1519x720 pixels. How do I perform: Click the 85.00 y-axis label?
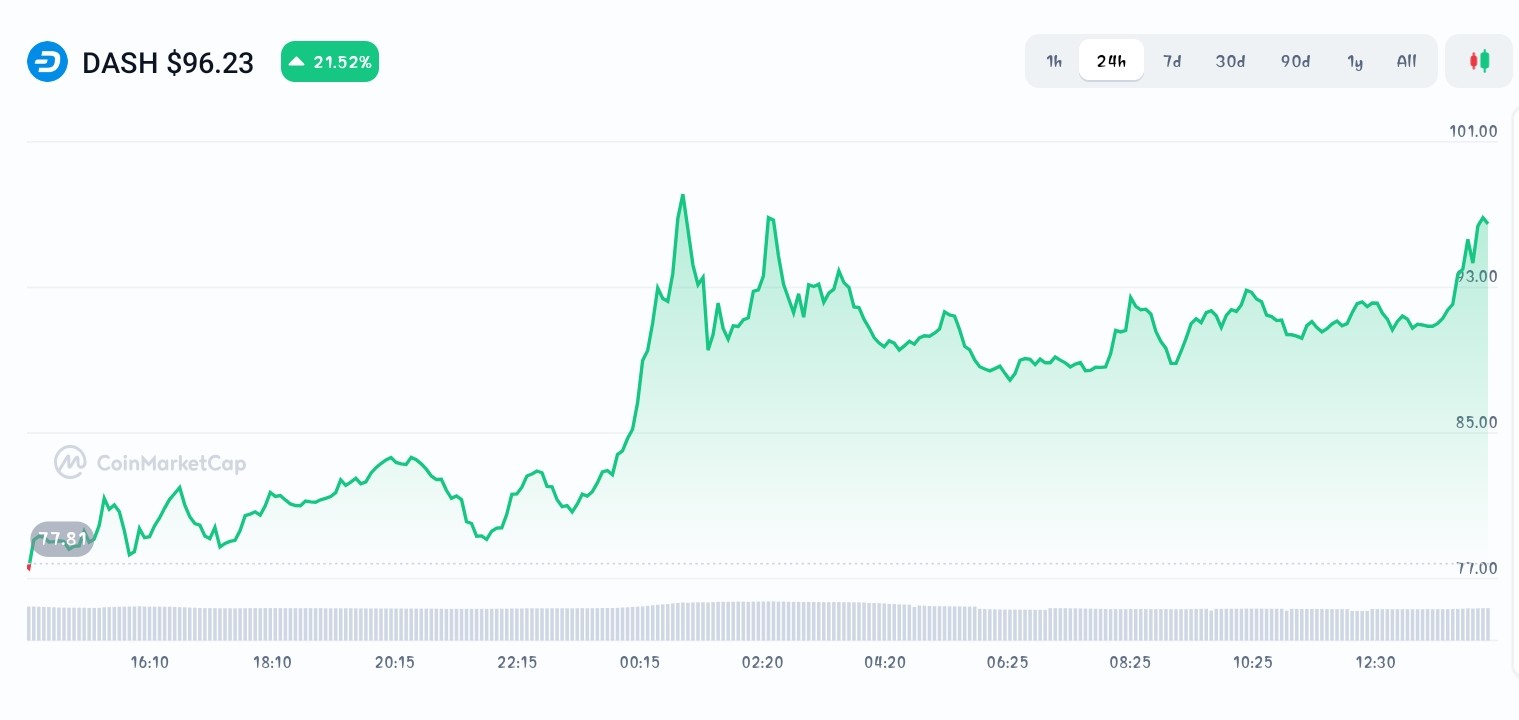point(1476,422)
